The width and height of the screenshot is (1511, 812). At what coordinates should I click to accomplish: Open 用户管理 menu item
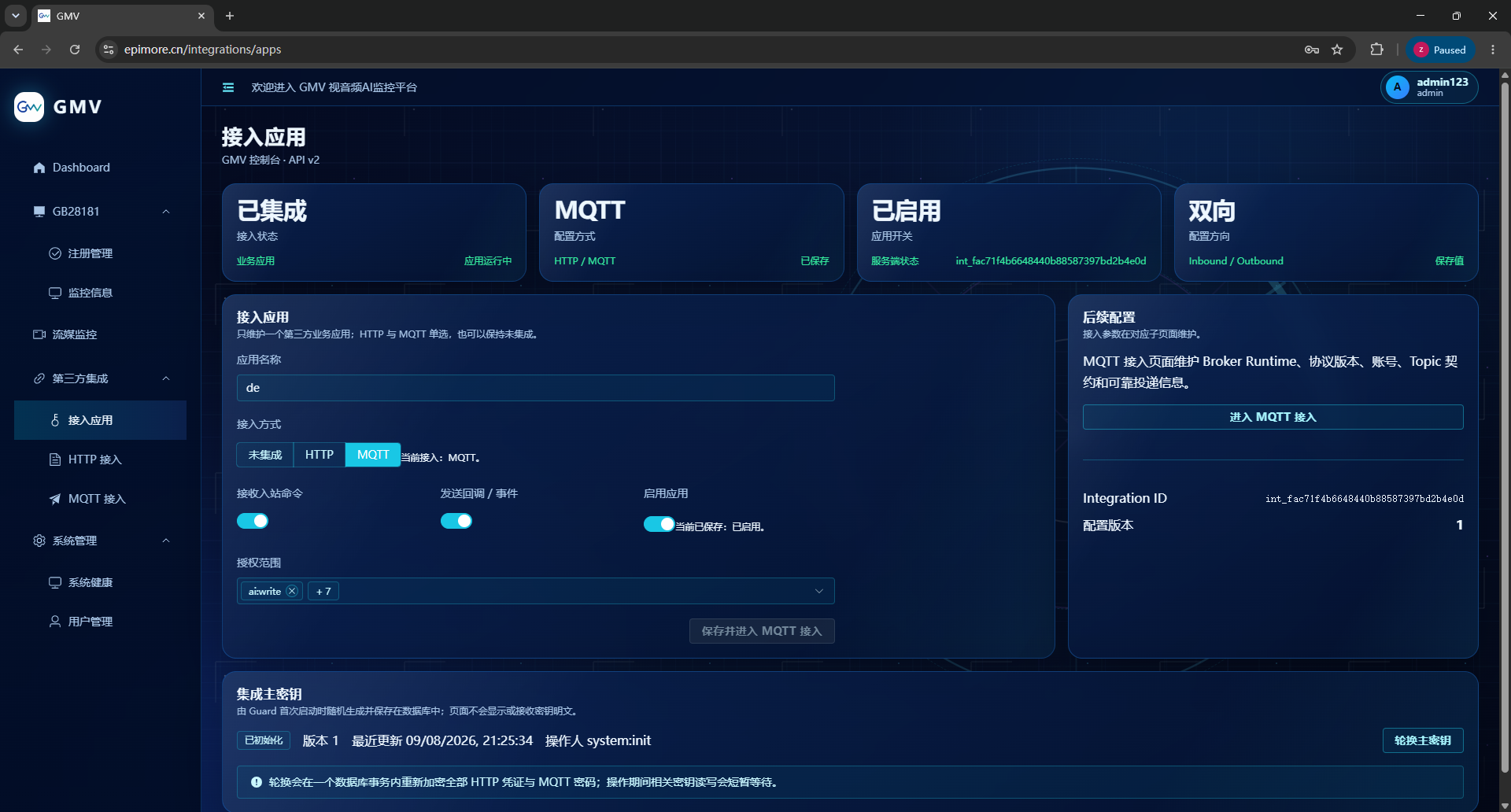pyautogui.click(x=101, y=622)
